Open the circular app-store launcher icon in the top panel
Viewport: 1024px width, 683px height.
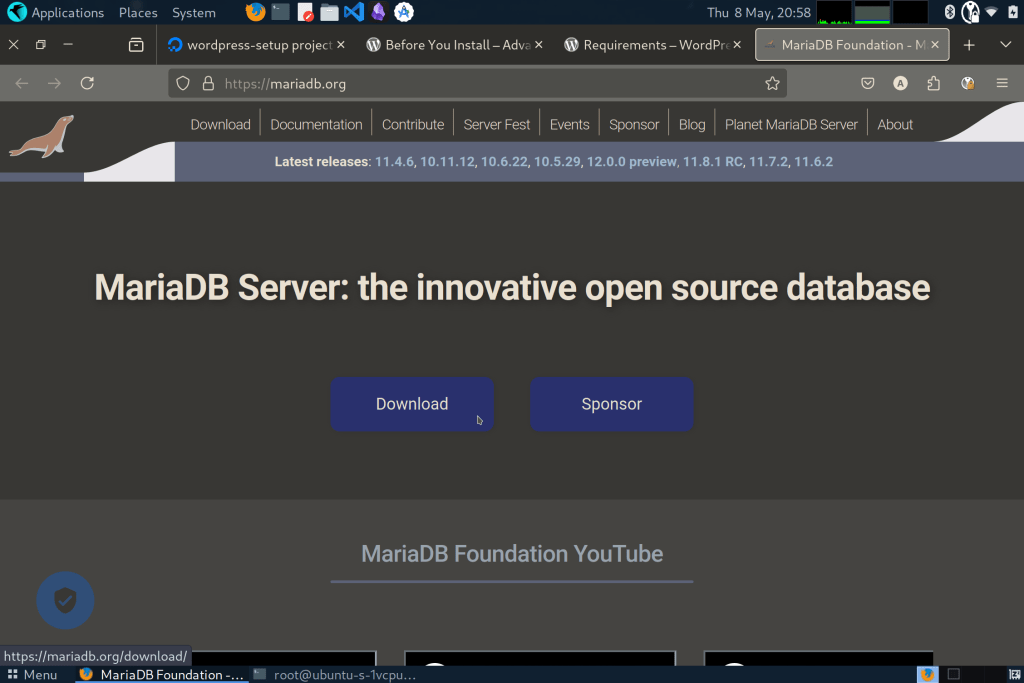pos(404,12)
